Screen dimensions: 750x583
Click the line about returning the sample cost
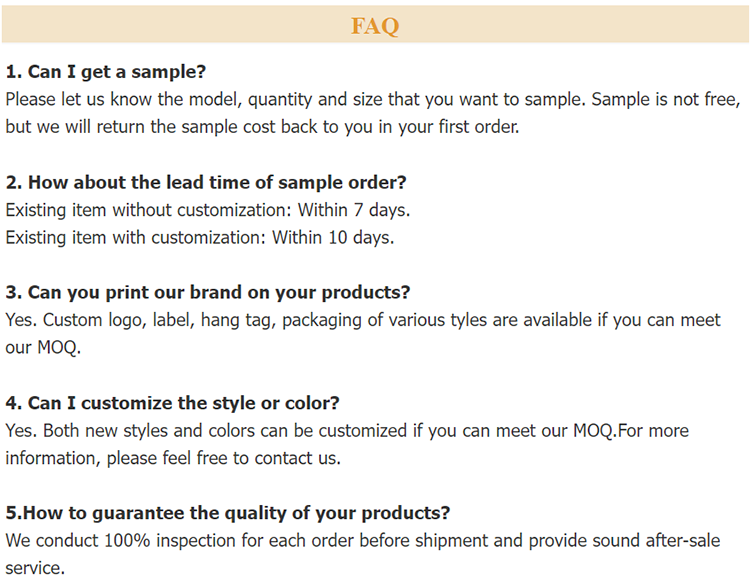(x=262, y=128)
